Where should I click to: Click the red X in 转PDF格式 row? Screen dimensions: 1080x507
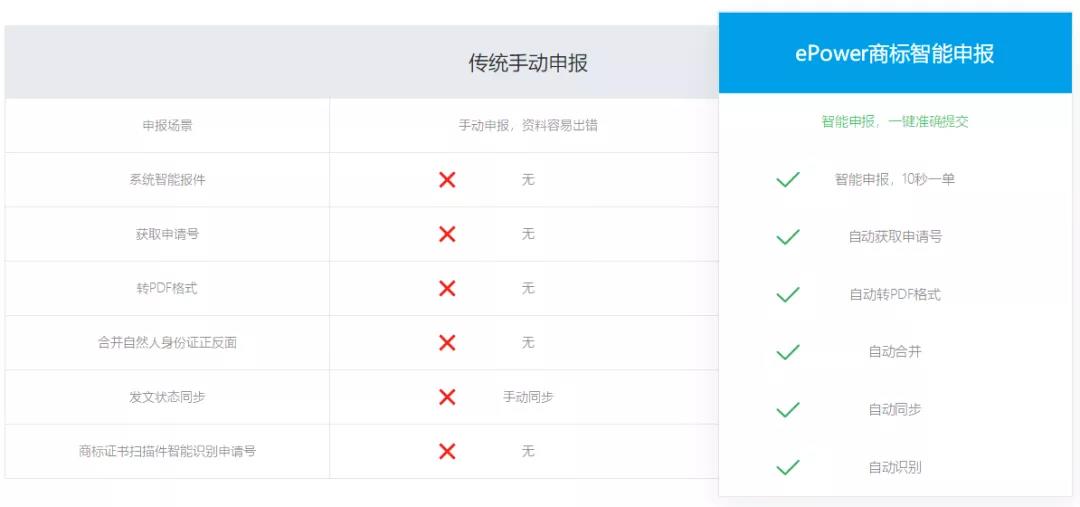[x=447, y=288]
